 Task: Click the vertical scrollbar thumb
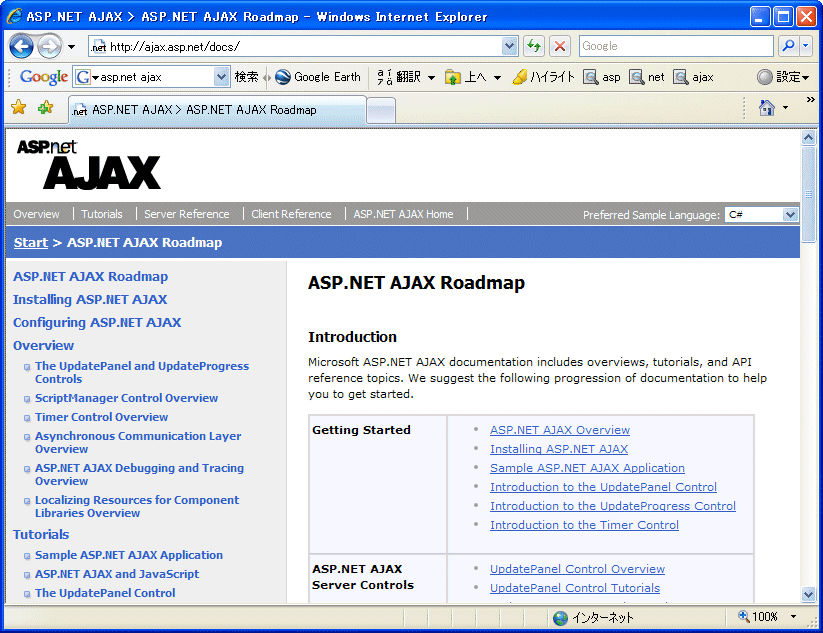coord(808,194)
